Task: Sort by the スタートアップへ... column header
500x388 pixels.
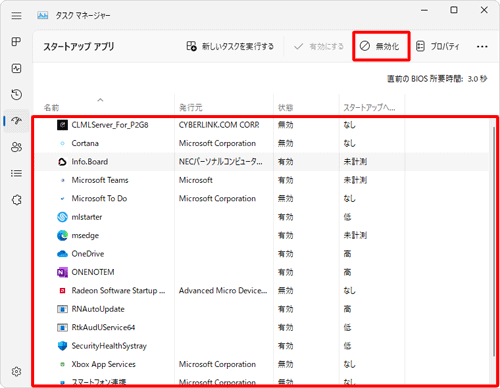Action: (369, 108)
